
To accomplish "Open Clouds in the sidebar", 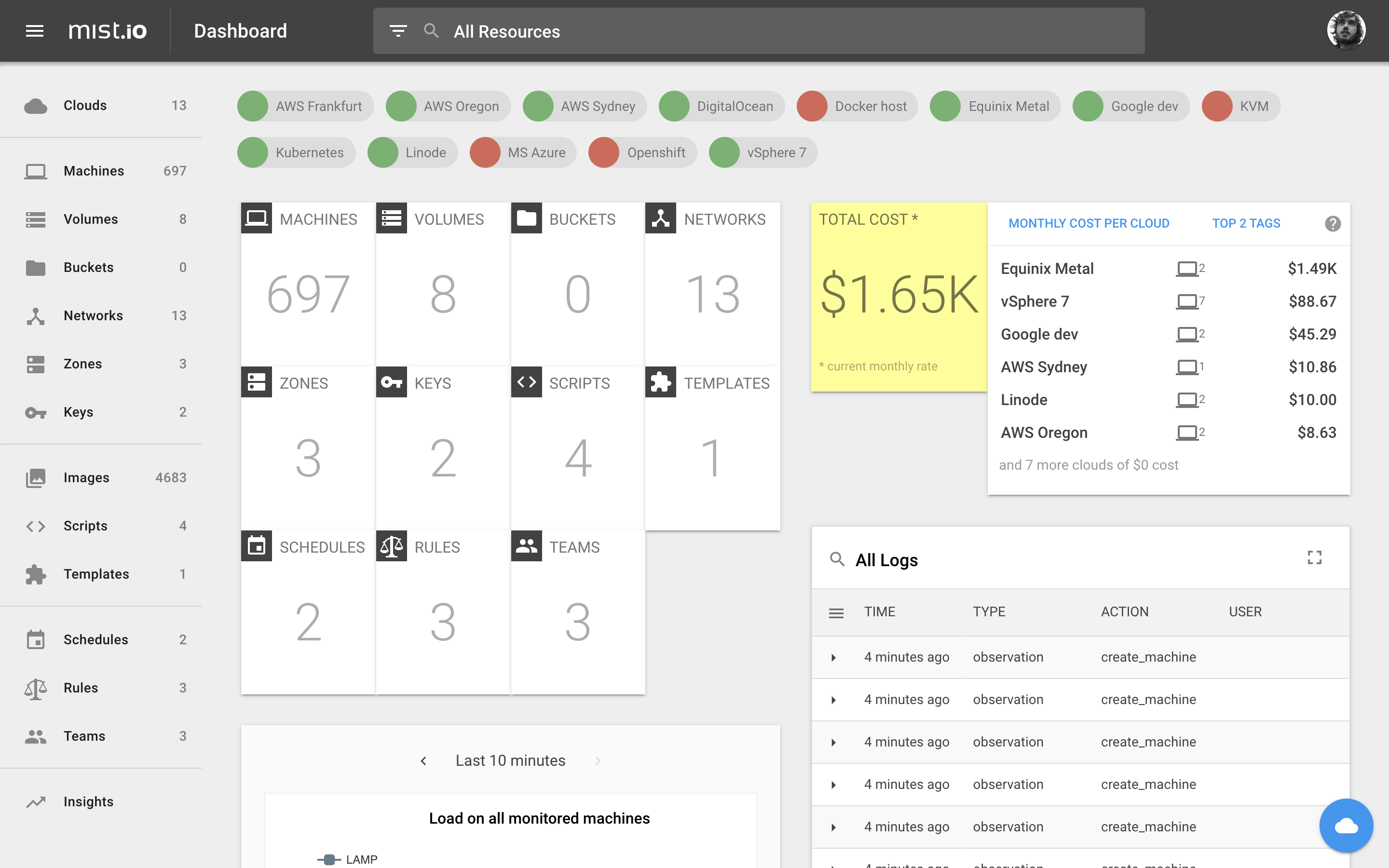I will (101, 106).
